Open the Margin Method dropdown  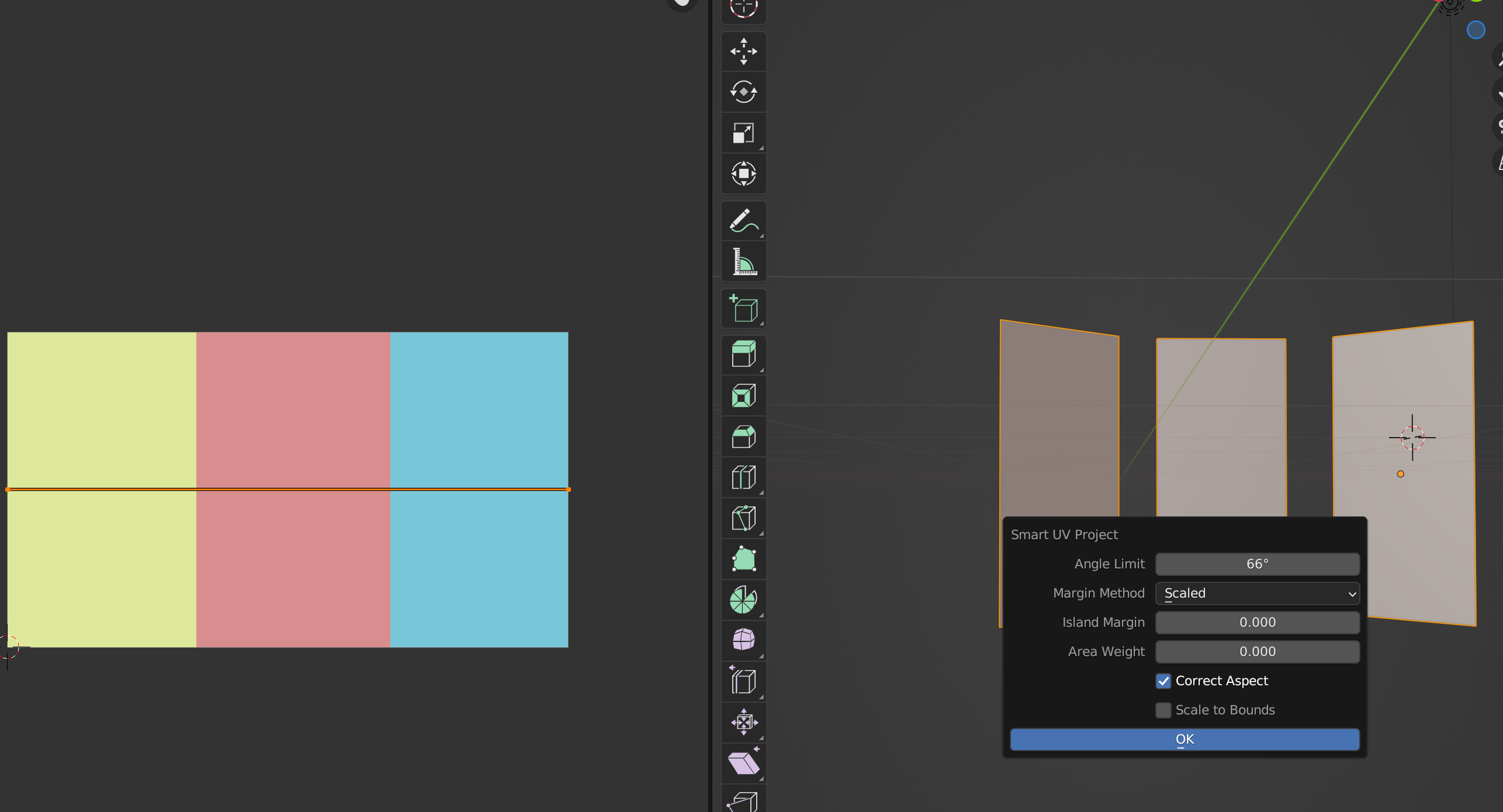click(x=1257, y=594)
